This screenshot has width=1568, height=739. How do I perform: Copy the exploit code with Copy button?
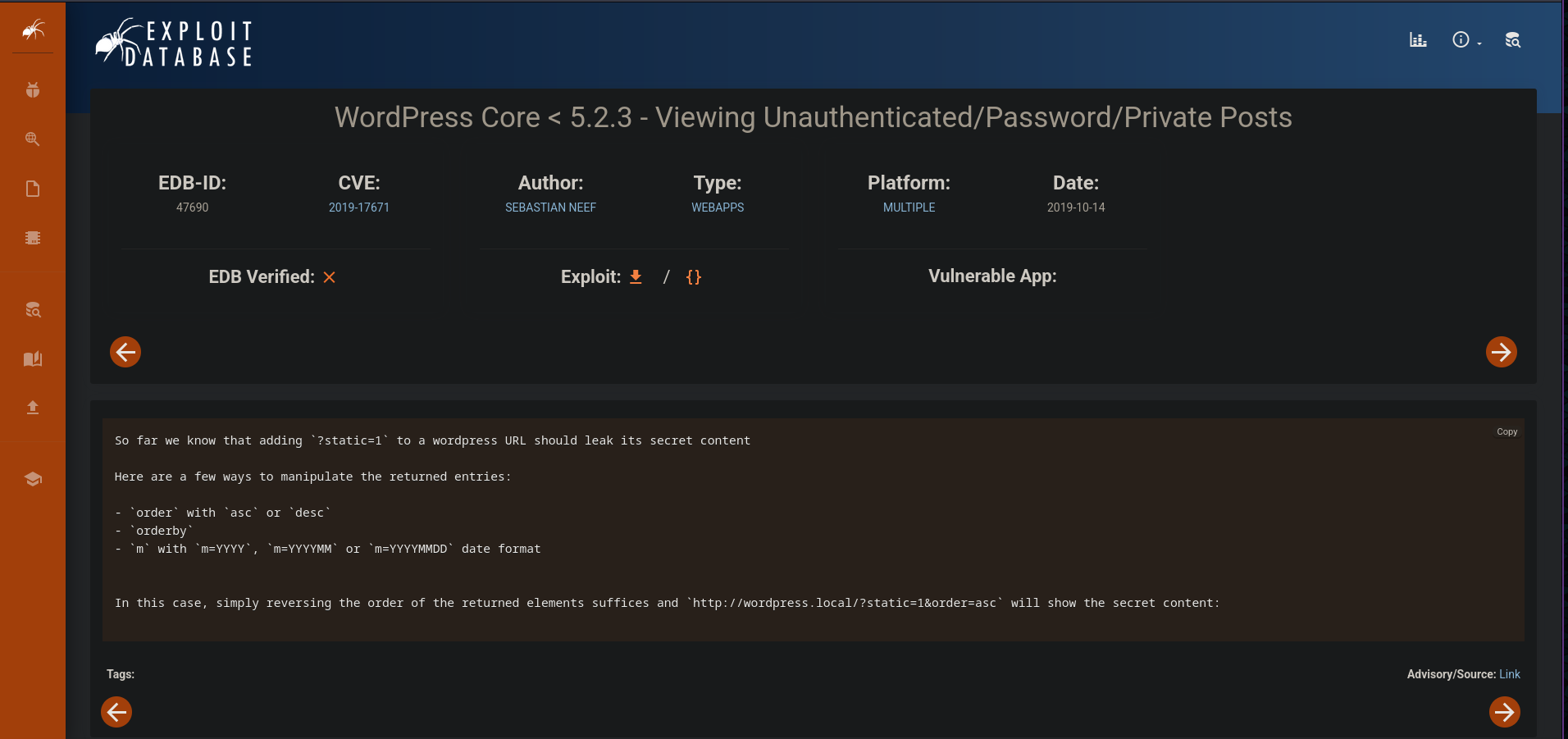(1507, 431)
